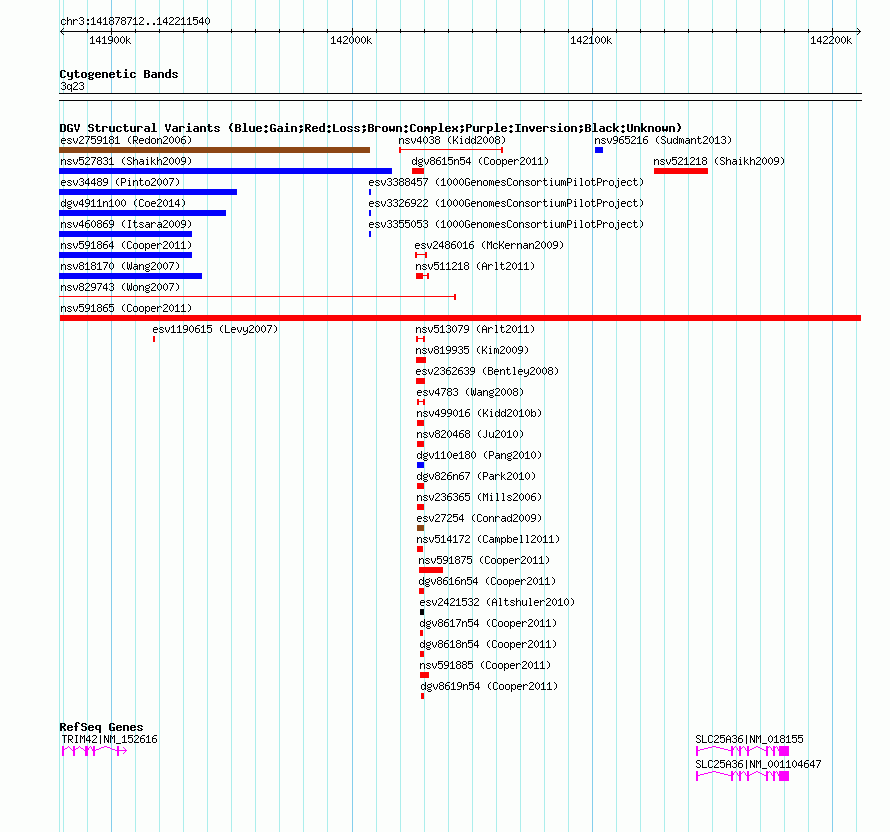The height and width of the screenshot is (832, 890).
Task: Select the brown esv2759181 complex variant bar
Action: point(215,150)
